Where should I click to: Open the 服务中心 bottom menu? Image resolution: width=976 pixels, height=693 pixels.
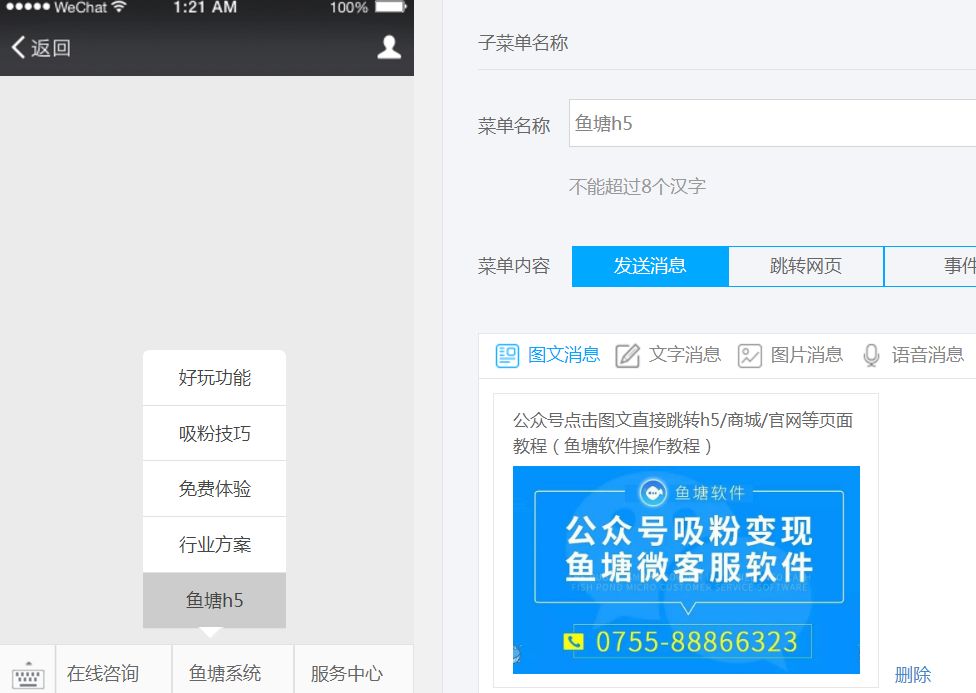pos(354,669)
